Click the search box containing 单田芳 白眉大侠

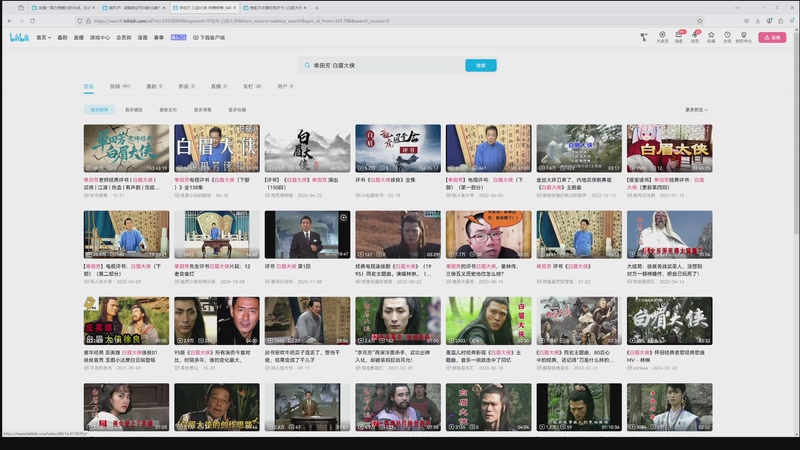(382, 65)
